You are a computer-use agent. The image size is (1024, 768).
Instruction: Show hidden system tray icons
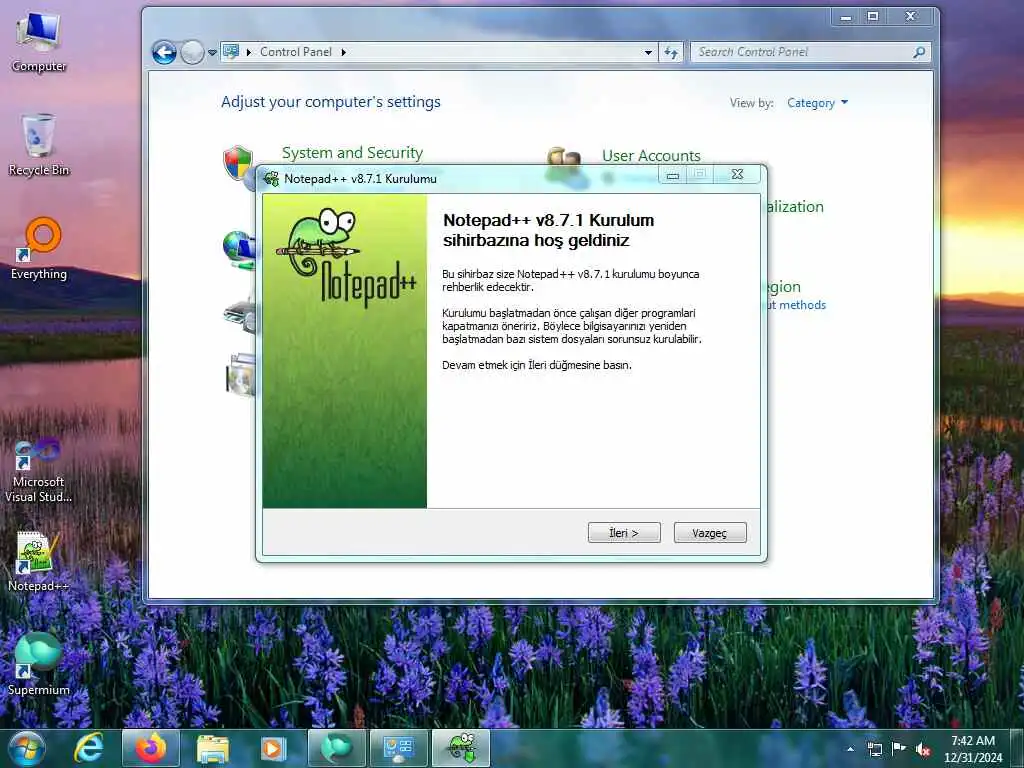click(850, 749)
